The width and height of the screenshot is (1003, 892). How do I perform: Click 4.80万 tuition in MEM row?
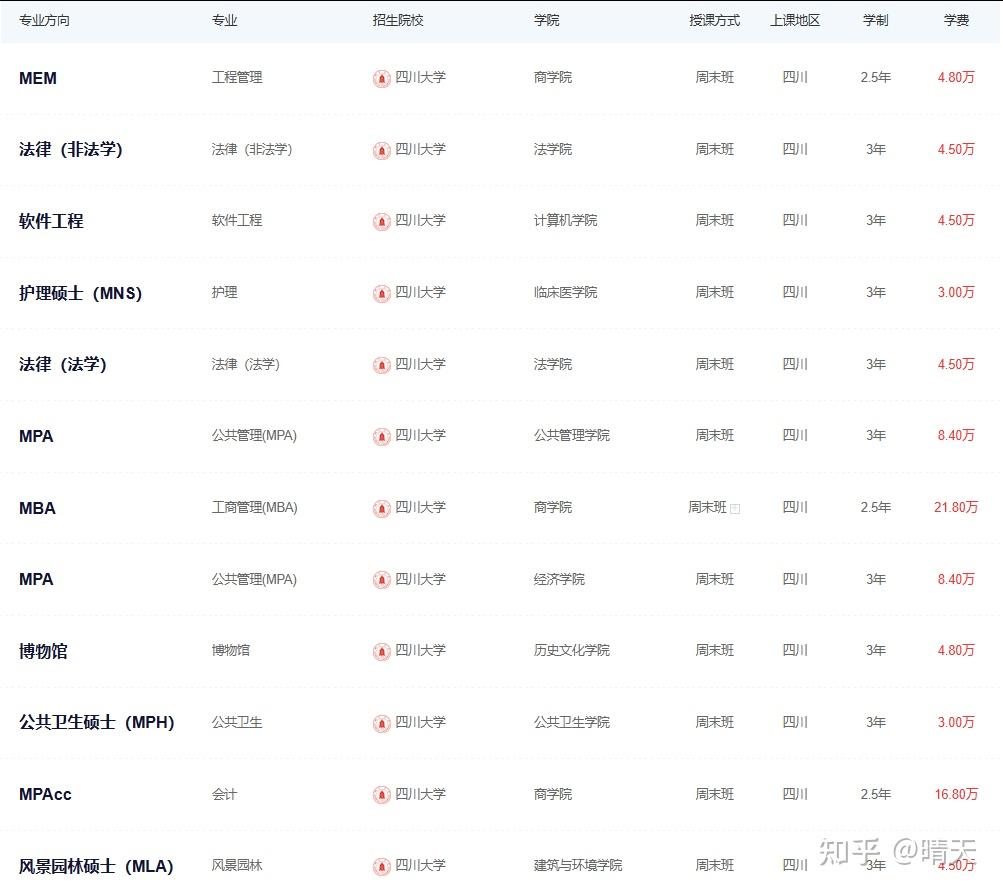tap(956, 77)
